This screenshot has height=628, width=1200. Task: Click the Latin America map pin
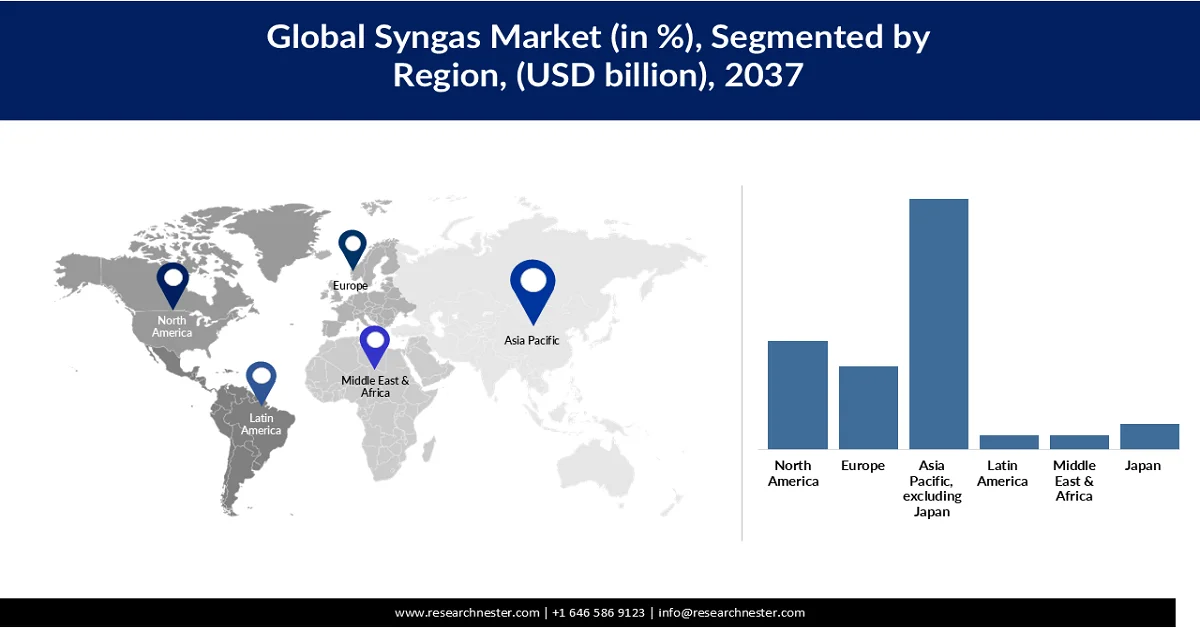261,385
